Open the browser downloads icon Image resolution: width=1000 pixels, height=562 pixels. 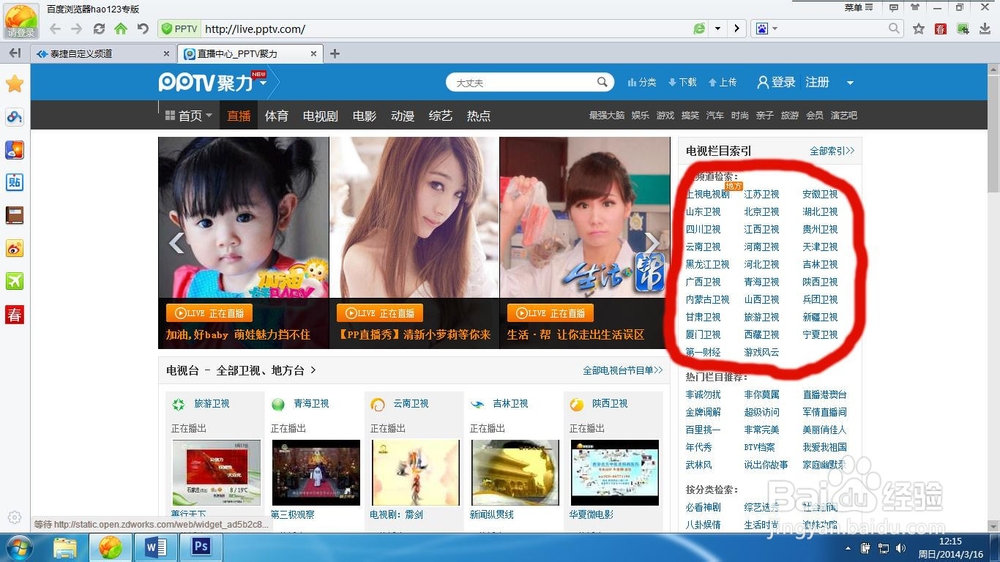[x=985, y=29]
